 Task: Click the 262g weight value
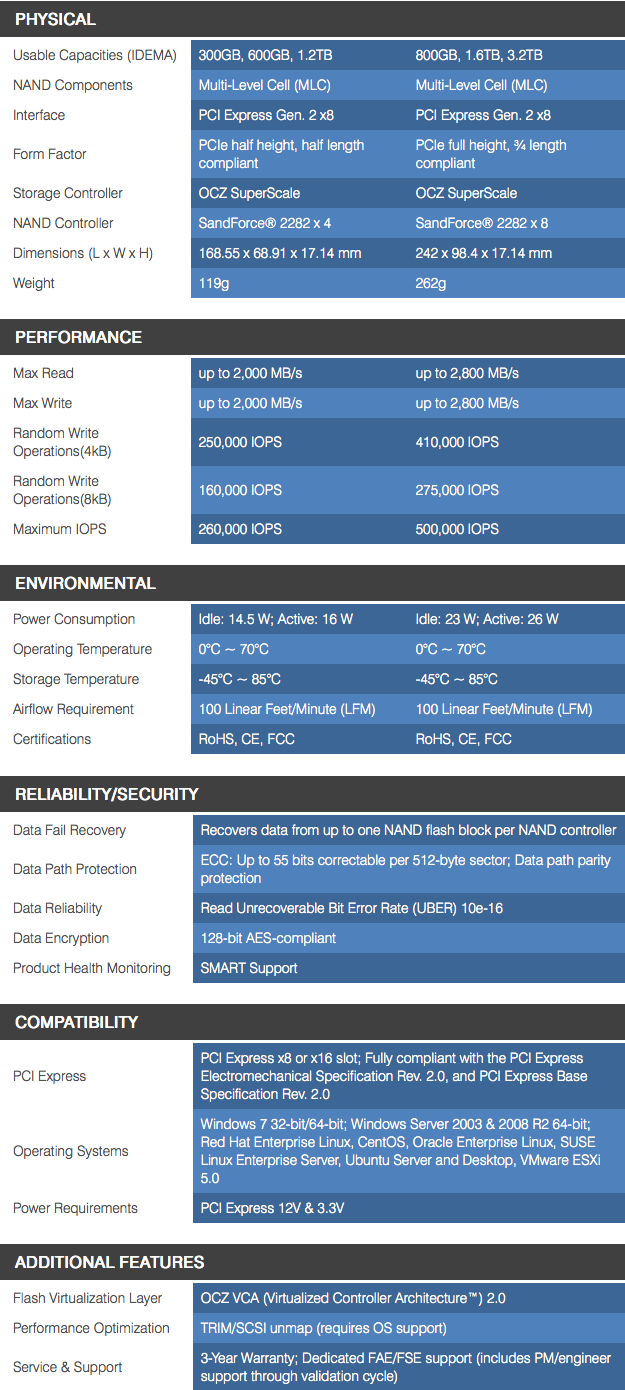point(431,283)
